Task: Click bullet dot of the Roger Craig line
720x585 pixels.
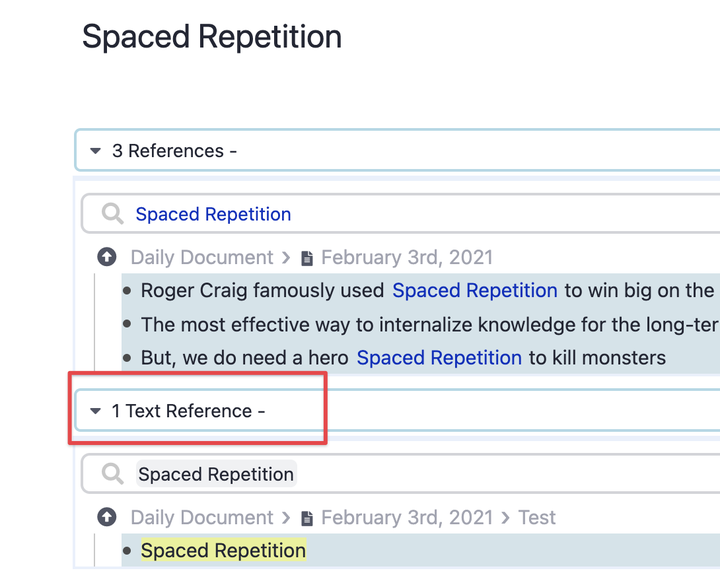Action: 127,291
